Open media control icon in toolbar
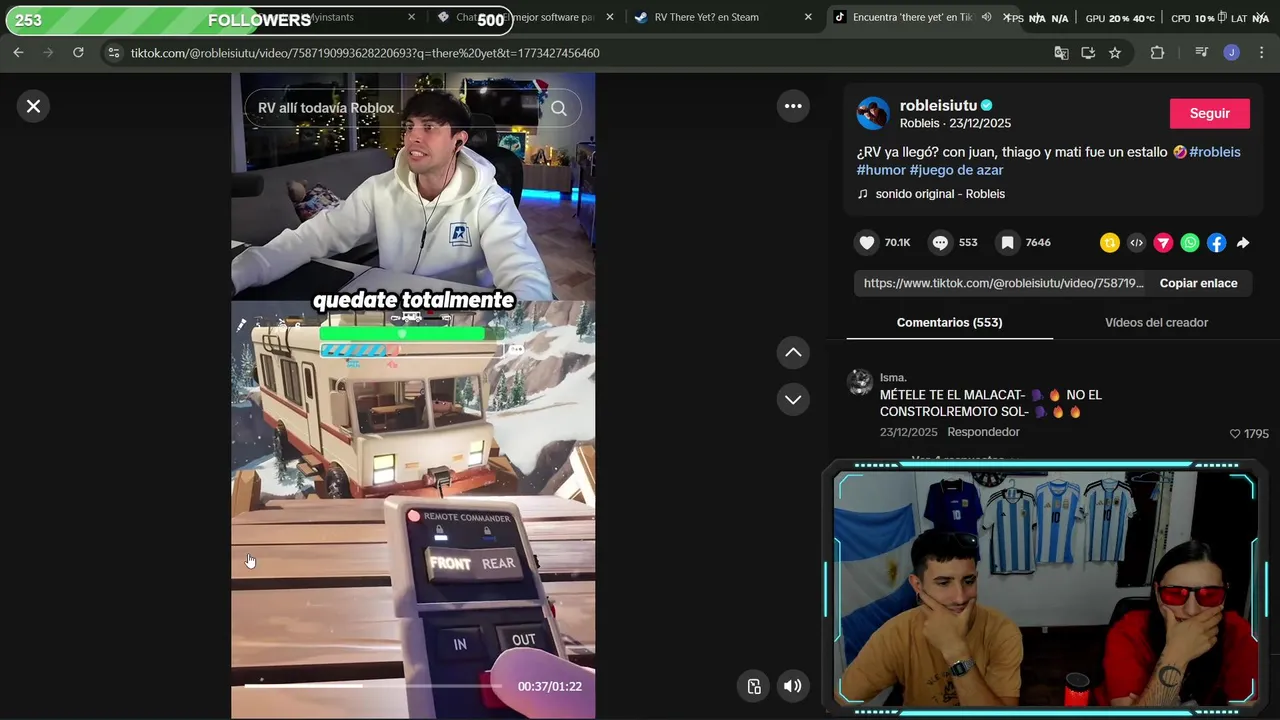The image size is (1280, 720). pos(1201,53)
